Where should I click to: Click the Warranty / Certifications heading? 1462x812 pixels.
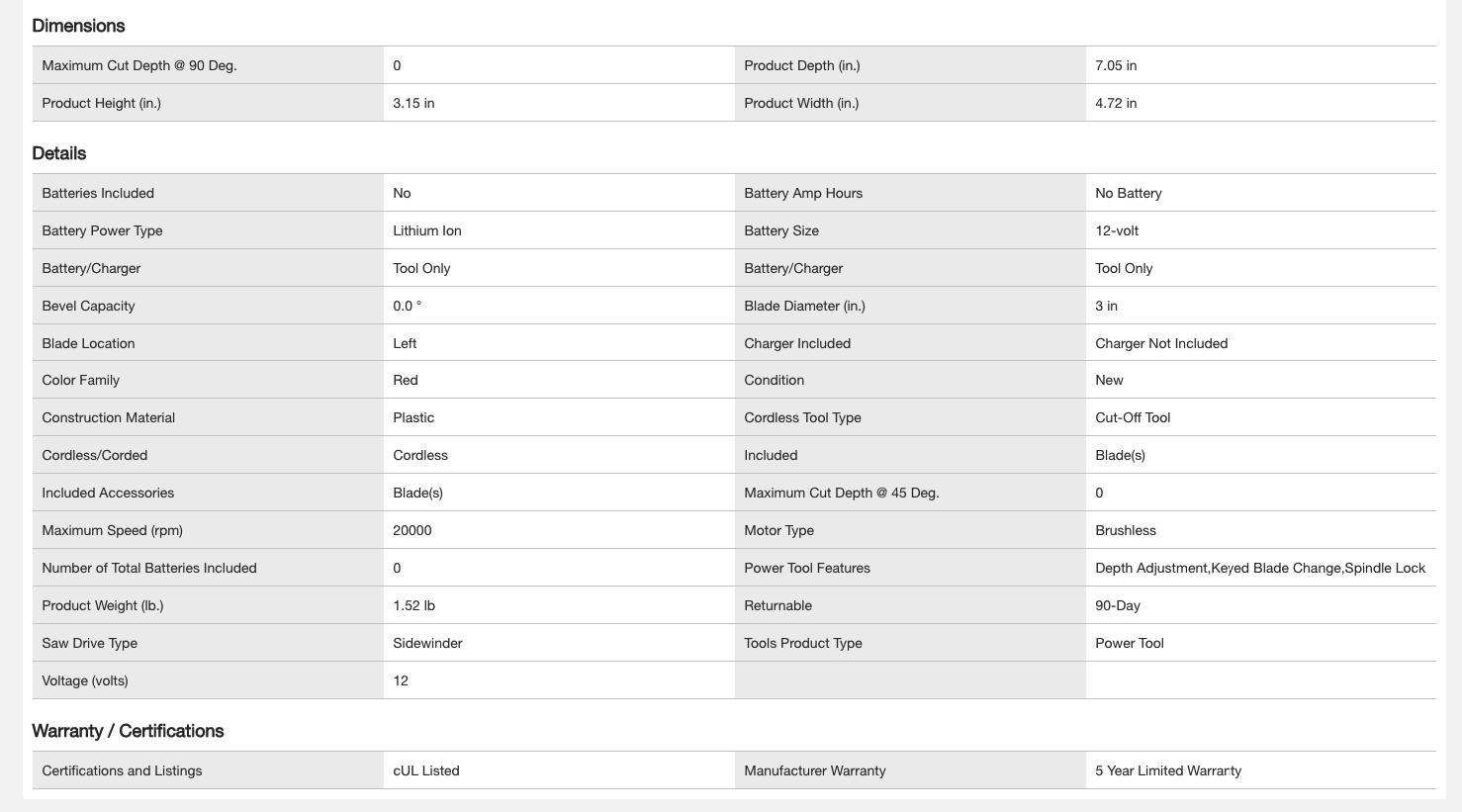(x=128, y=731)
